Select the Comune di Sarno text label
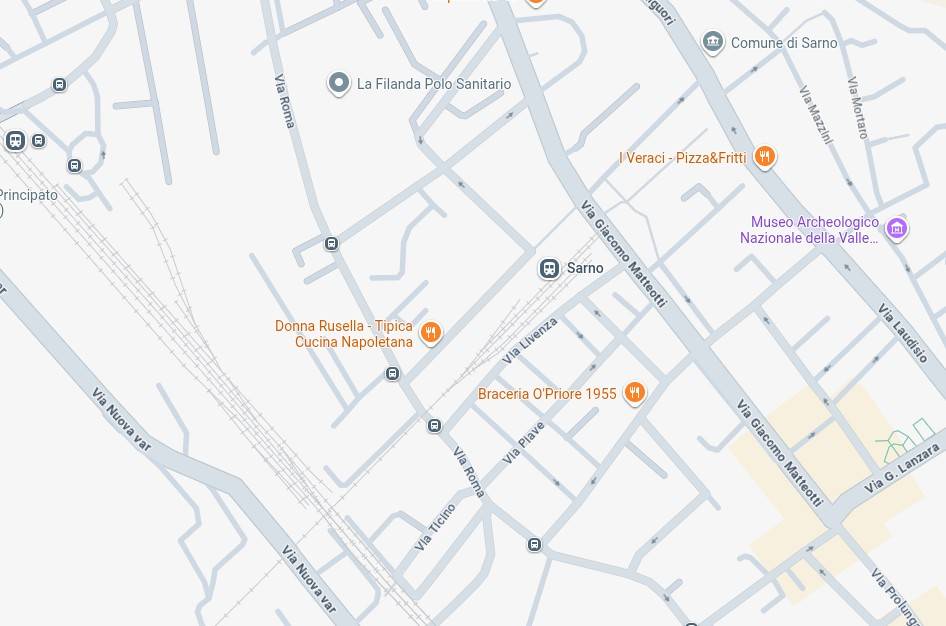The image size is (946, 626). (784, 43)
